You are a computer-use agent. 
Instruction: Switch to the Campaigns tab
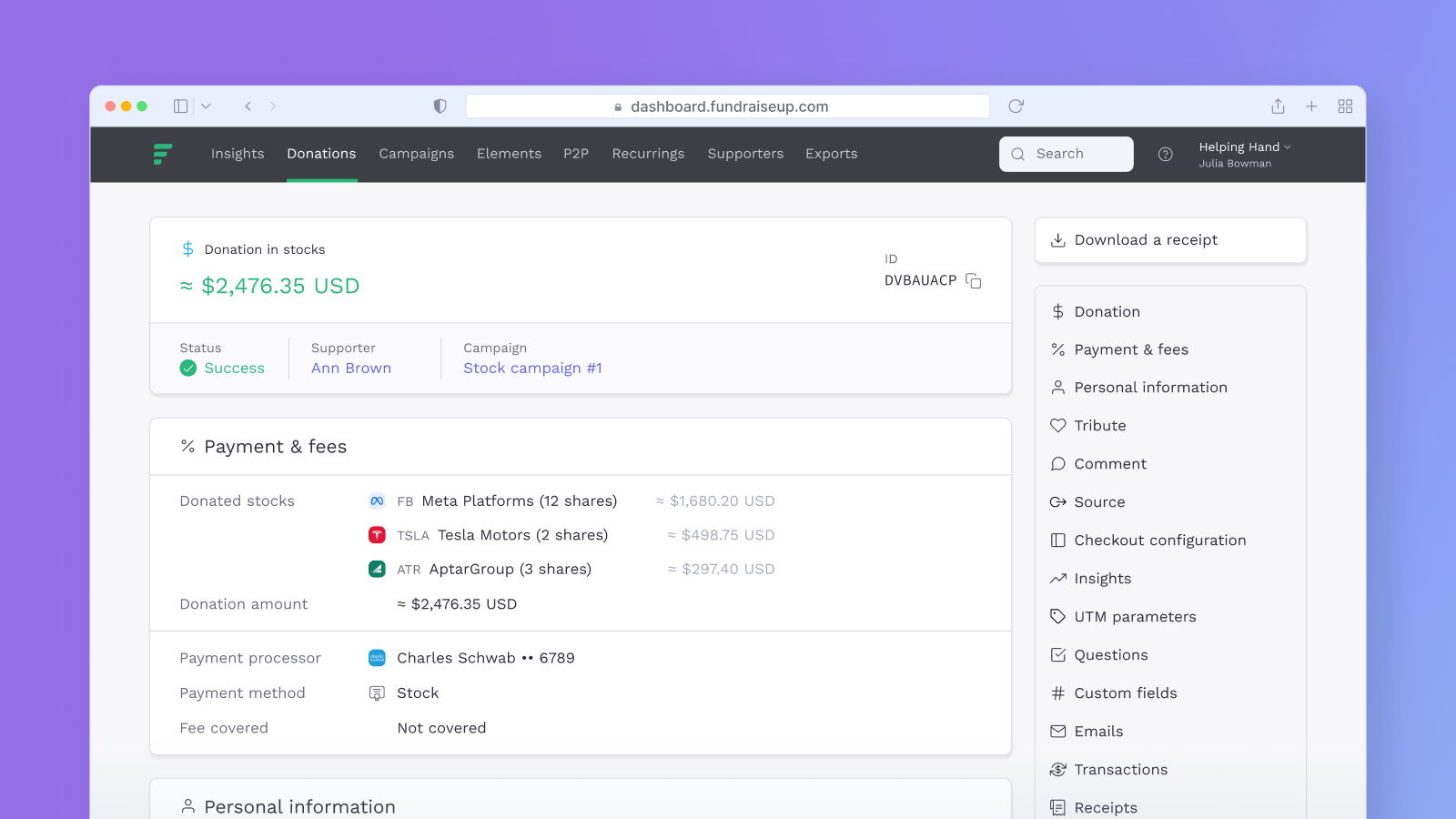pyautogui.click(x=417, y=154)
